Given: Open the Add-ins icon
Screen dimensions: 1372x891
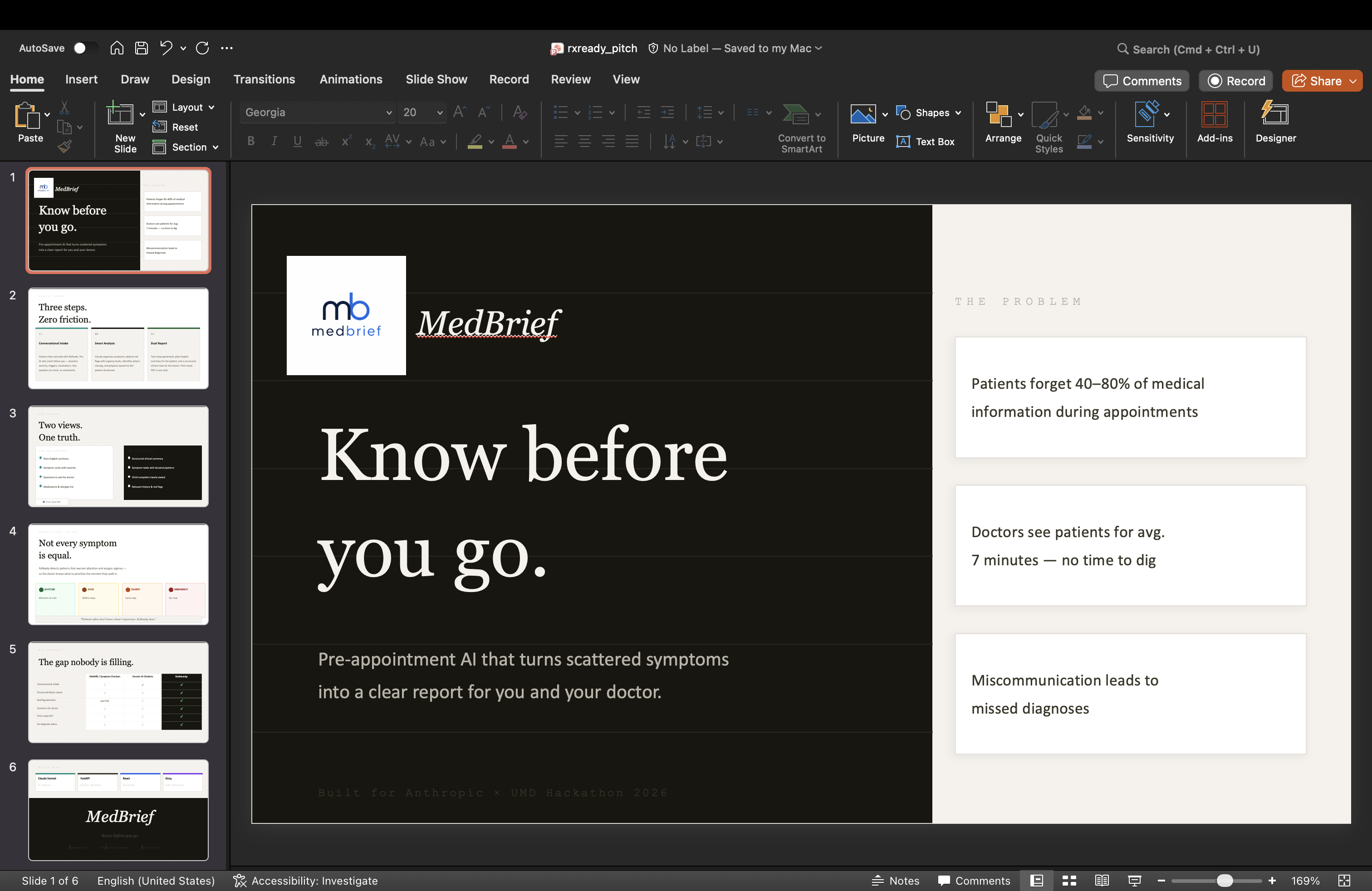Looking at the screenshot, I should point(1214,115).
